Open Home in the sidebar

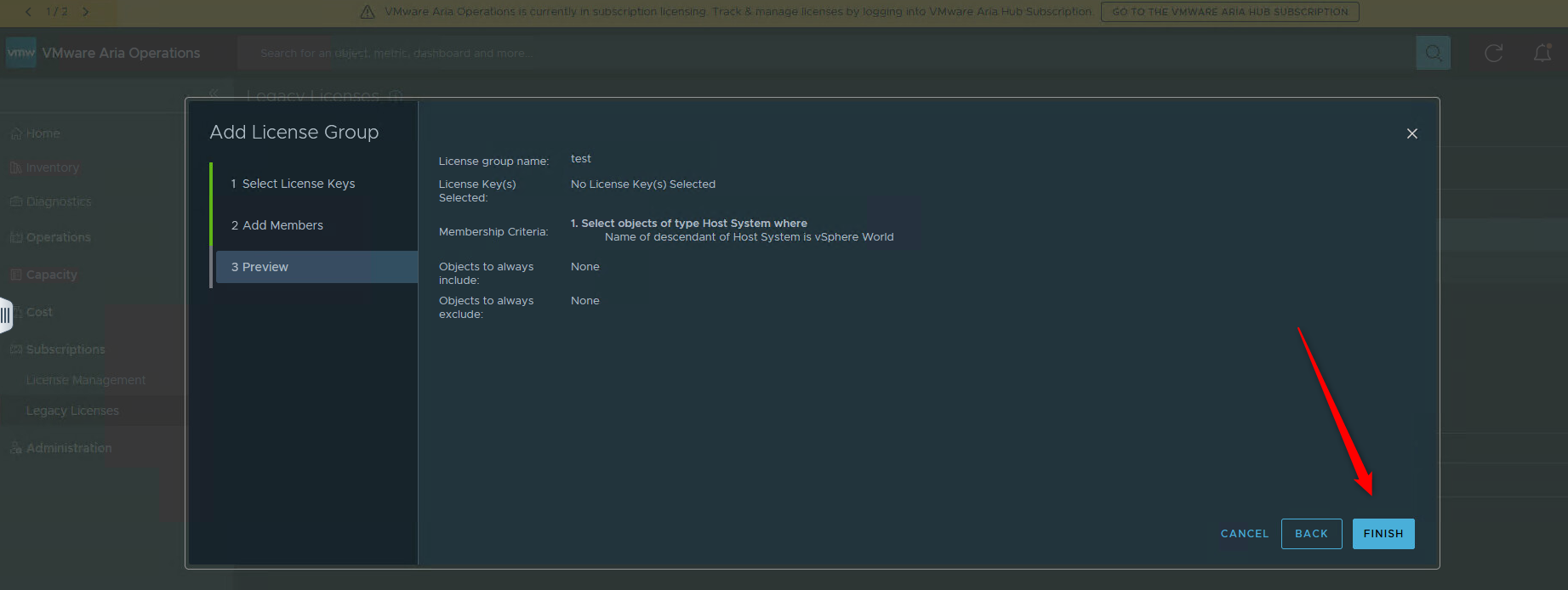tap(43, 133)
